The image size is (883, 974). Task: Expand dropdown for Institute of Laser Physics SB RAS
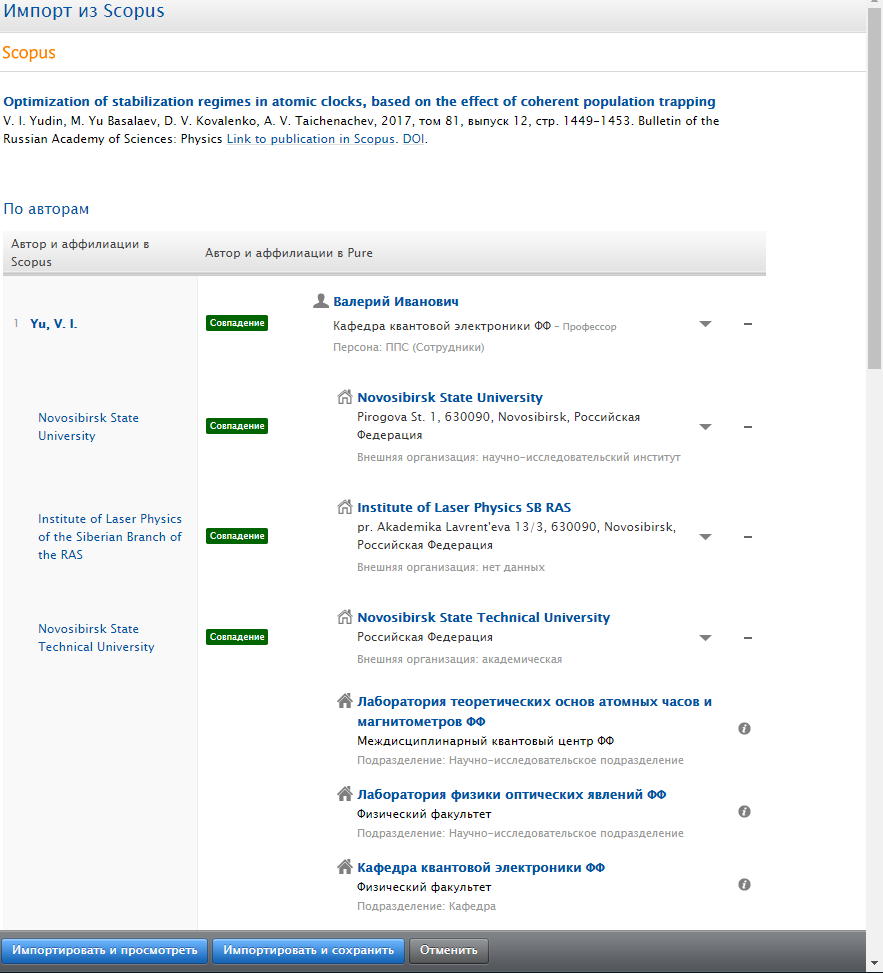pyautogui.click(x=705, y=537)
